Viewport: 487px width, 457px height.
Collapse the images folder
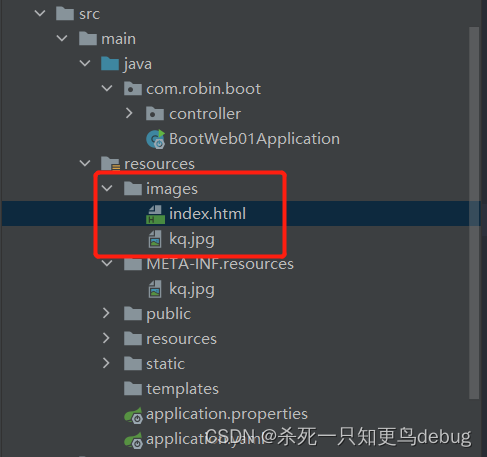(107, 188)
